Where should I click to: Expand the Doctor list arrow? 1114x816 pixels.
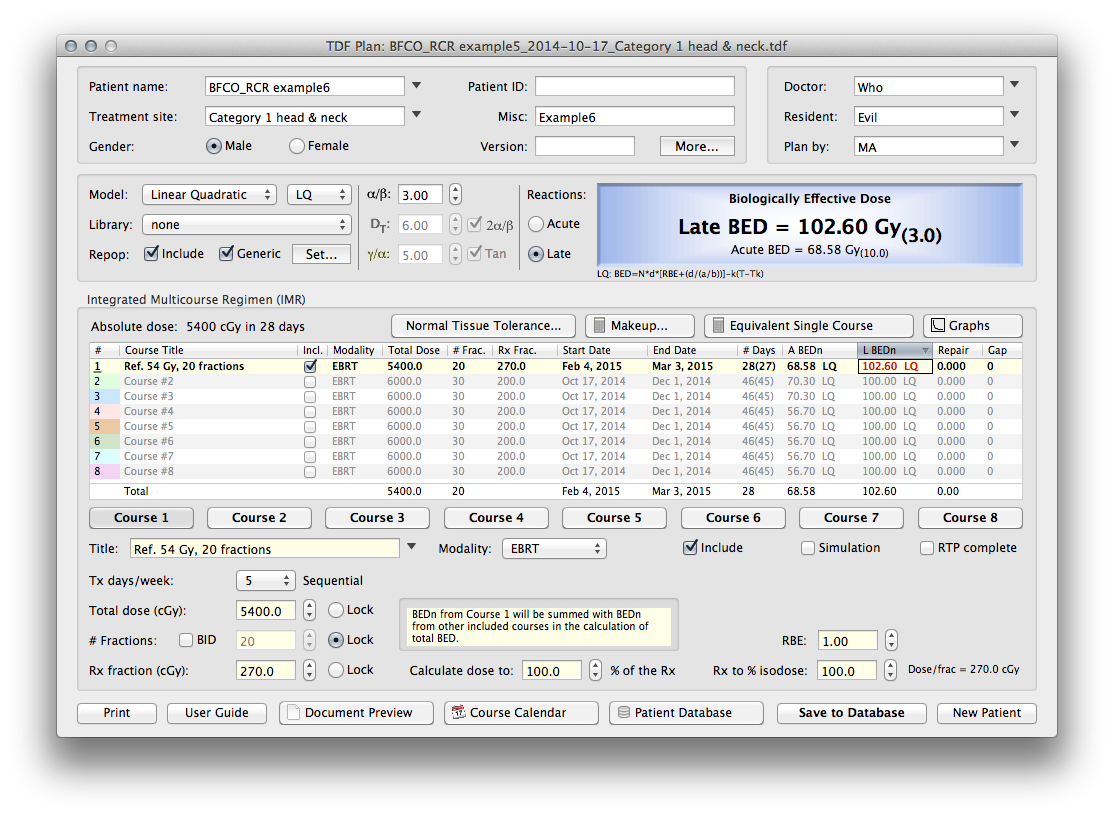(x=1014, y=86)
